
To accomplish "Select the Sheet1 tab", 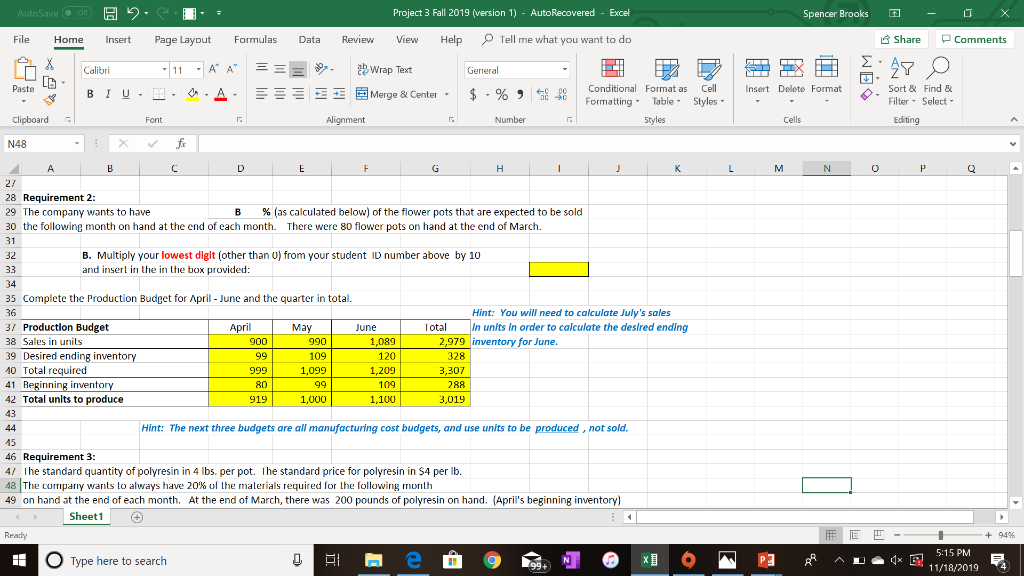I will tap(86, 517).
